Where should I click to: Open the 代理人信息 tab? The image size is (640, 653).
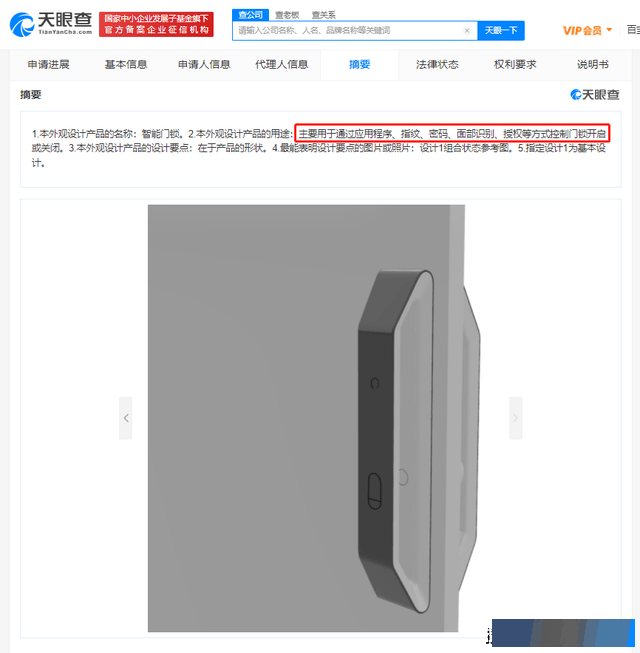tap(281, 65)
